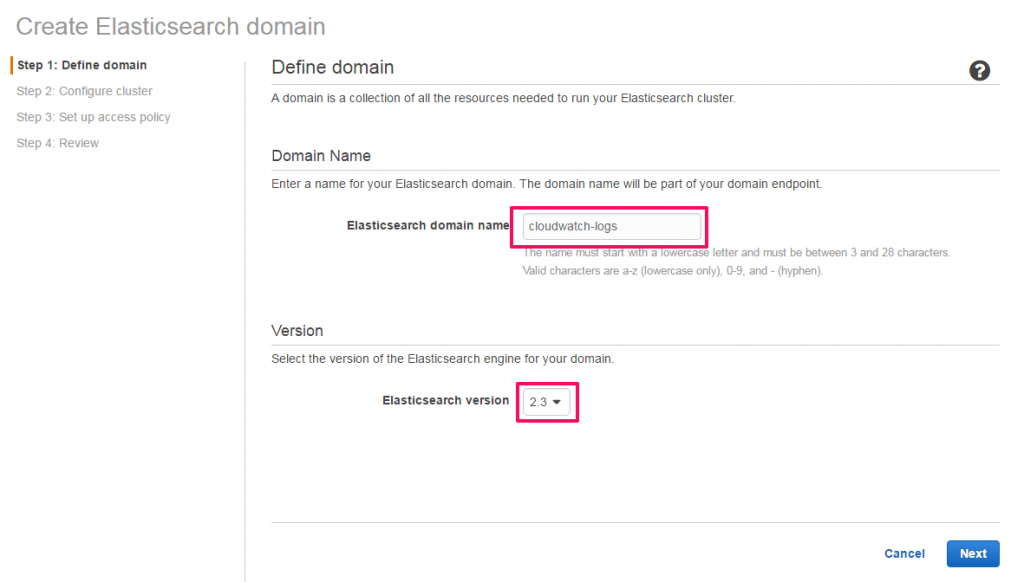Click the Define domain heading
The image size is (1024, 582).
point(332,67)
